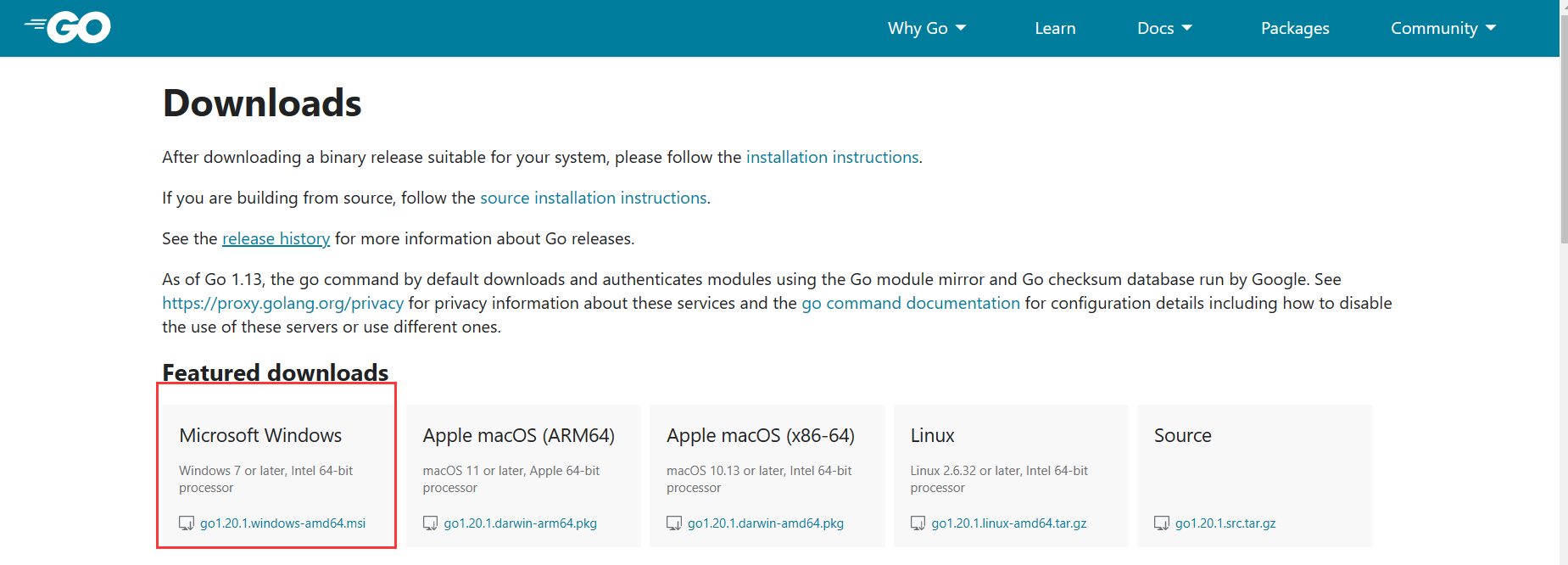Viewport: 1568px width, 565px height.
Task: Open the installation instructions link
Action: click(x=832, y=157)
